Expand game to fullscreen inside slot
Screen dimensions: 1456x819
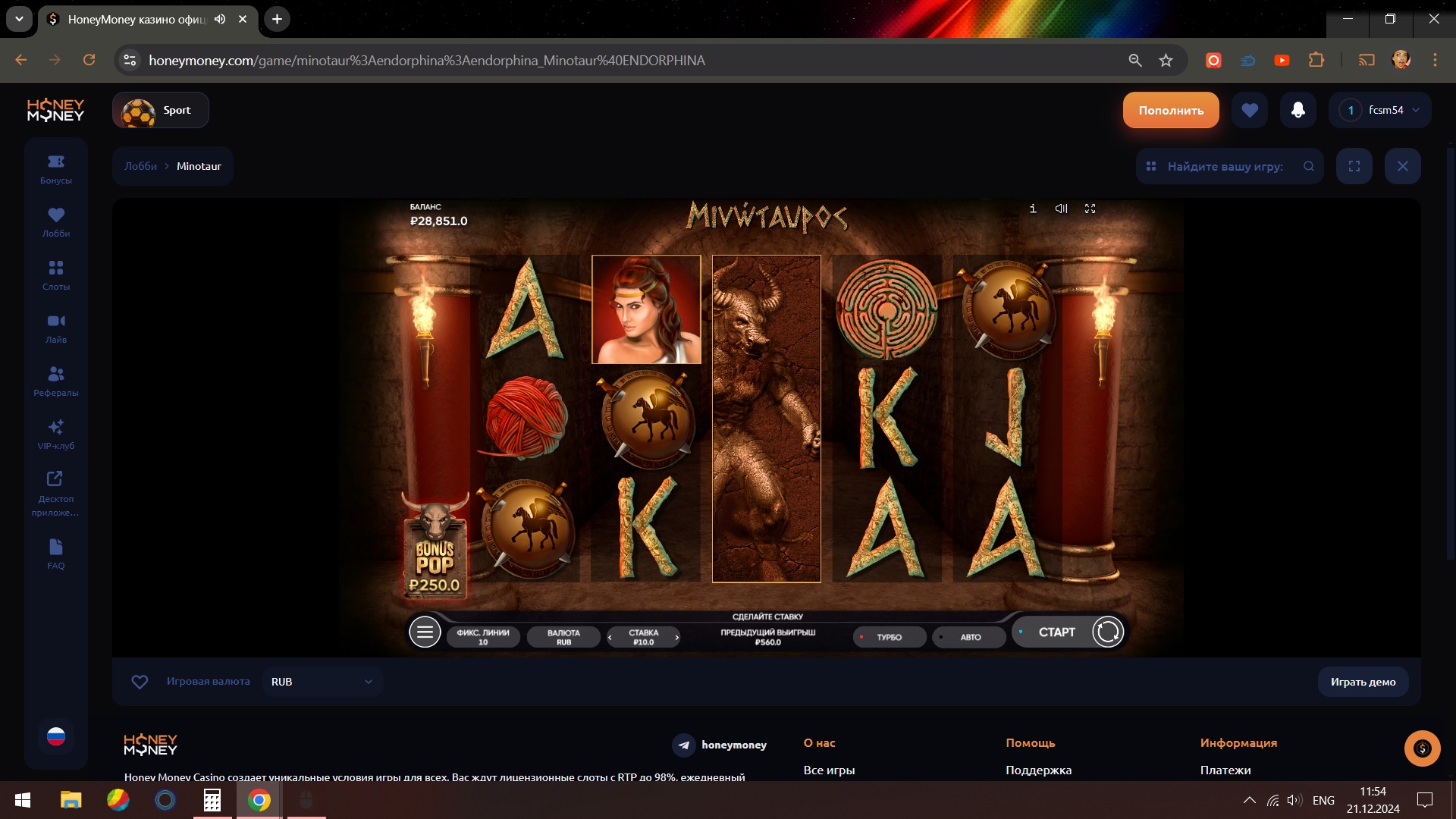tap(1090, 209)
